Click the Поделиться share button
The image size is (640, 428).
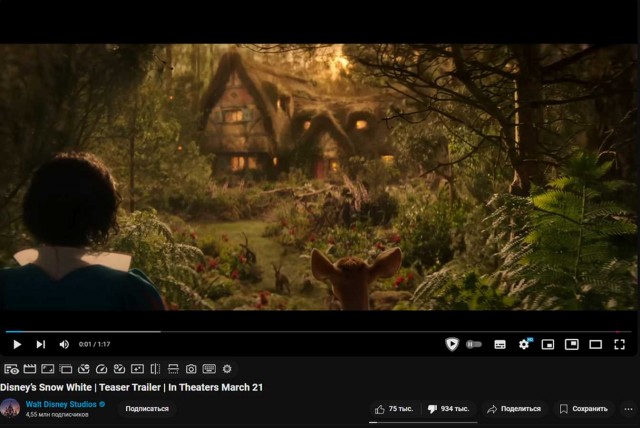pyautogui.click(x=514, y=408)
